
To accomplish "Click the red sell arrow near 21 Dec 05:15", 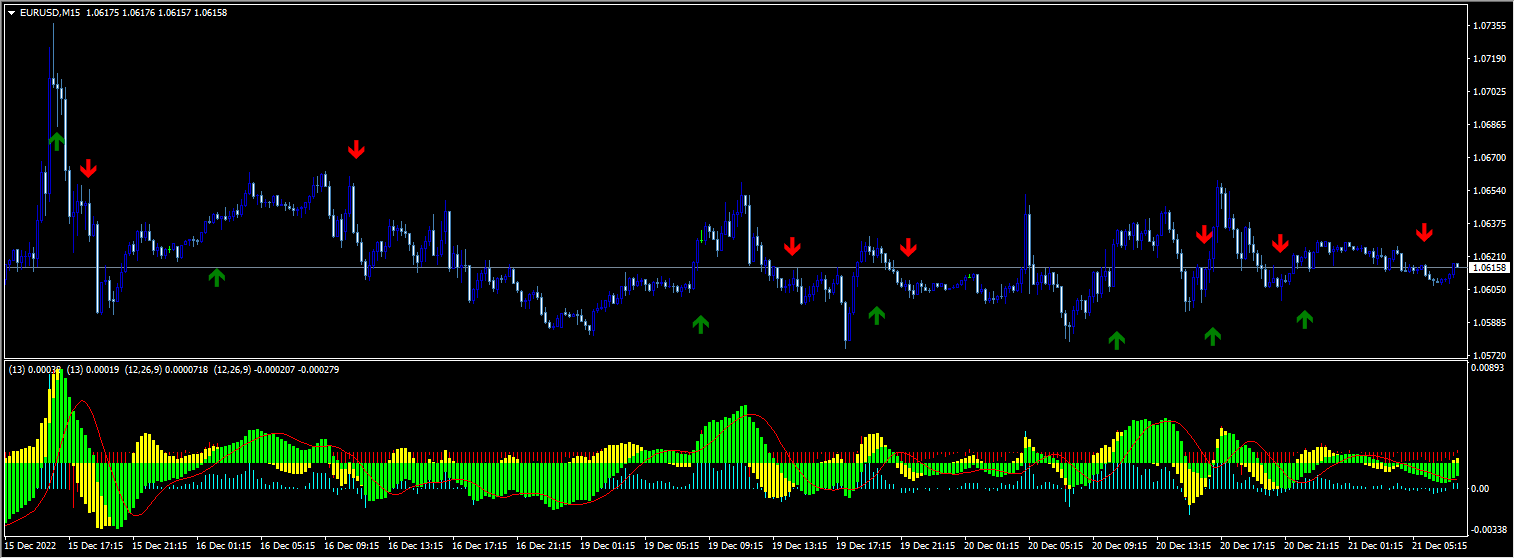I will [x=1424, y=233].
